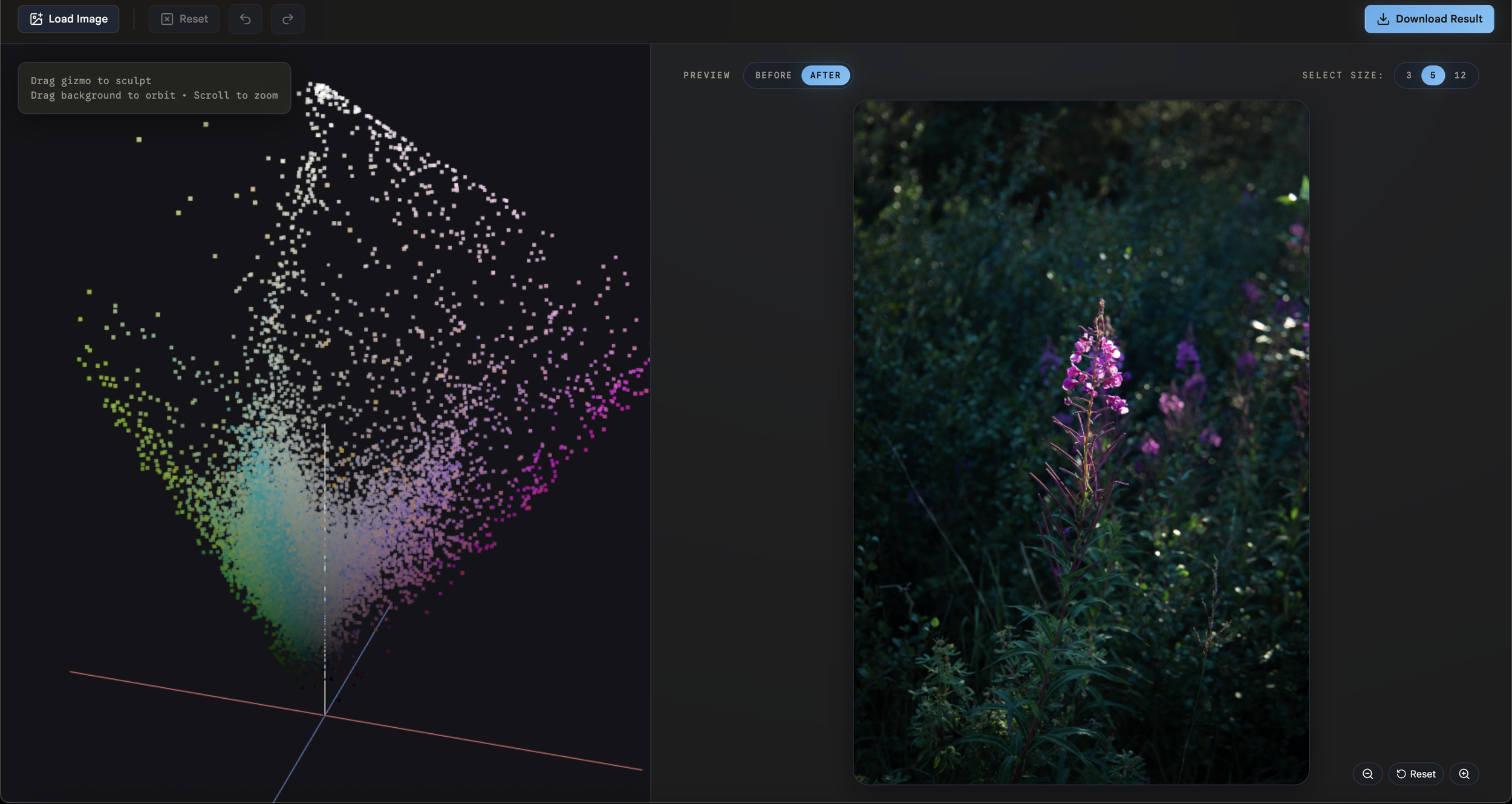The height and width of the screenshot is (804, 1512).
Task: Click the sculpt instructions hint box
Action: click(x=154, y=88)
